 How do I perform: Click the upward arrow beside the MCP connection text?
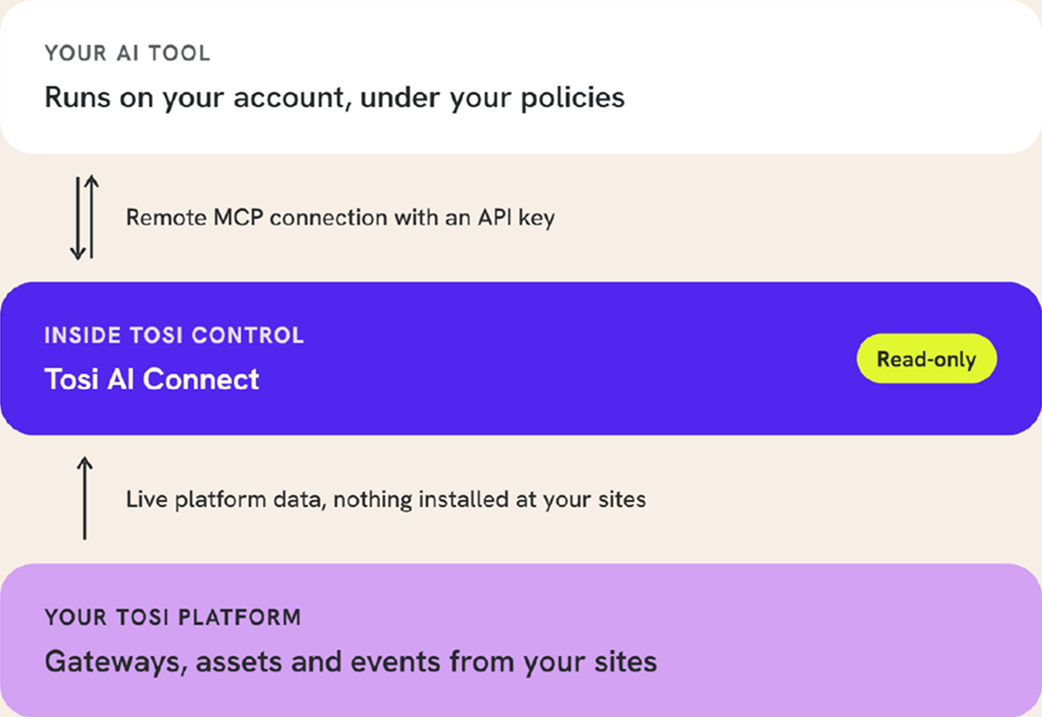92,217
